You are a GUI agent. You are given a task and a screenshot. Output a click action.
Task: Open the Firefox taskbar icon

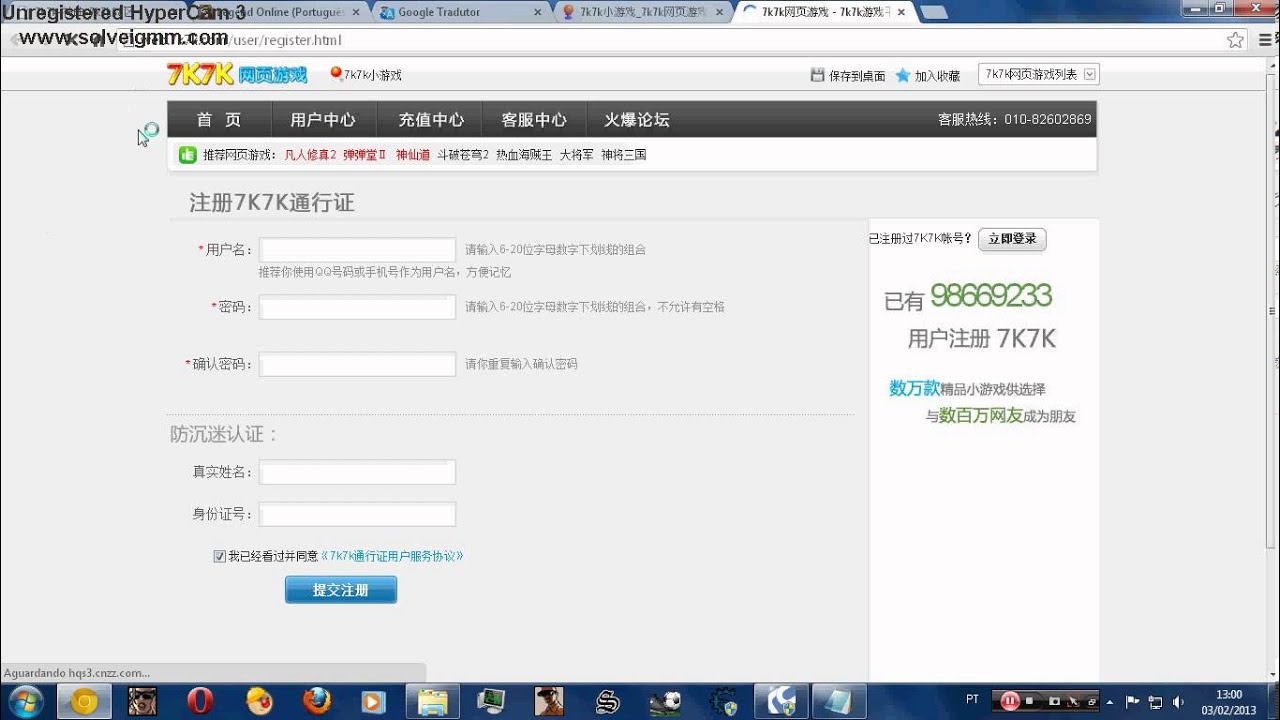point(316,701)
